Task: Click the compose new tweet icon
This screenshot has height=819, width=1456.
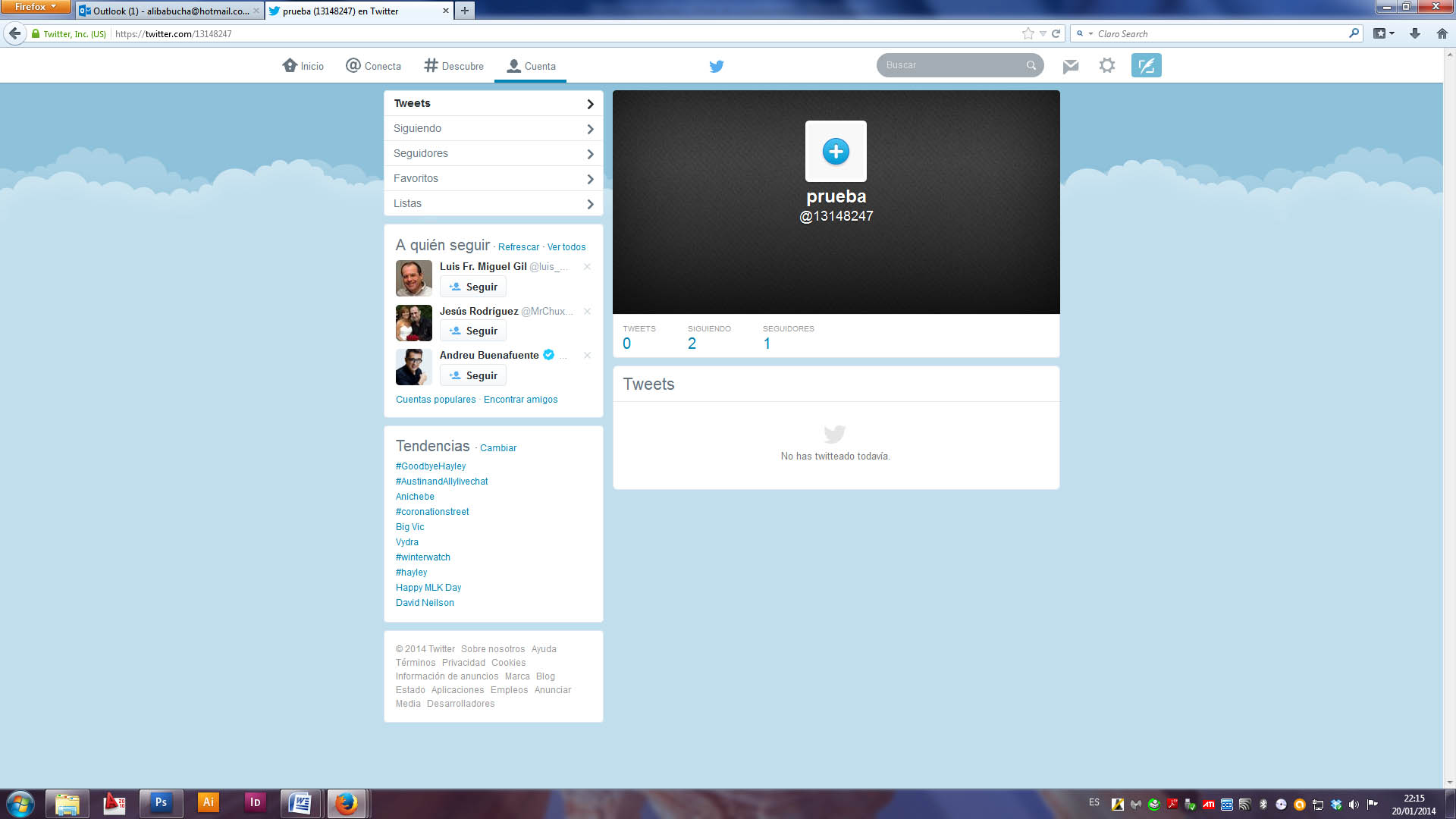Action: pos(1146,65)
